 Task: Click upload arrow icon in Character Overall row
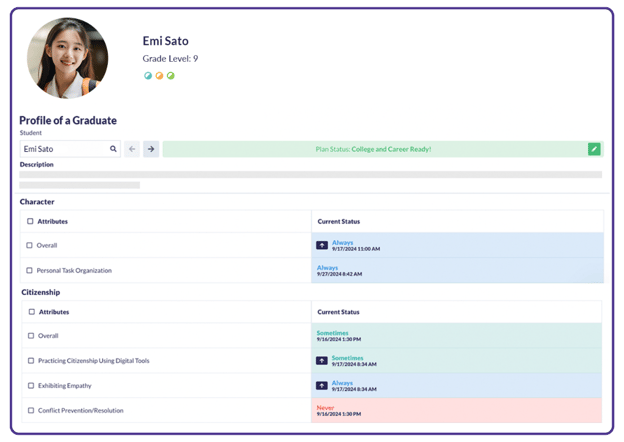322,245
